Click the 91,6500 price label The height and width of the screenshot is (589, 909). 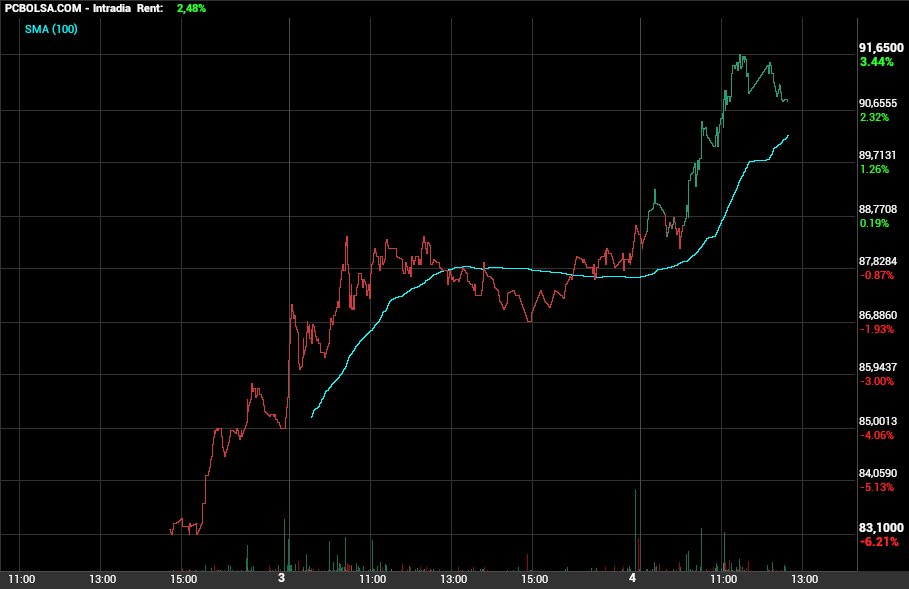coord(881,48)
